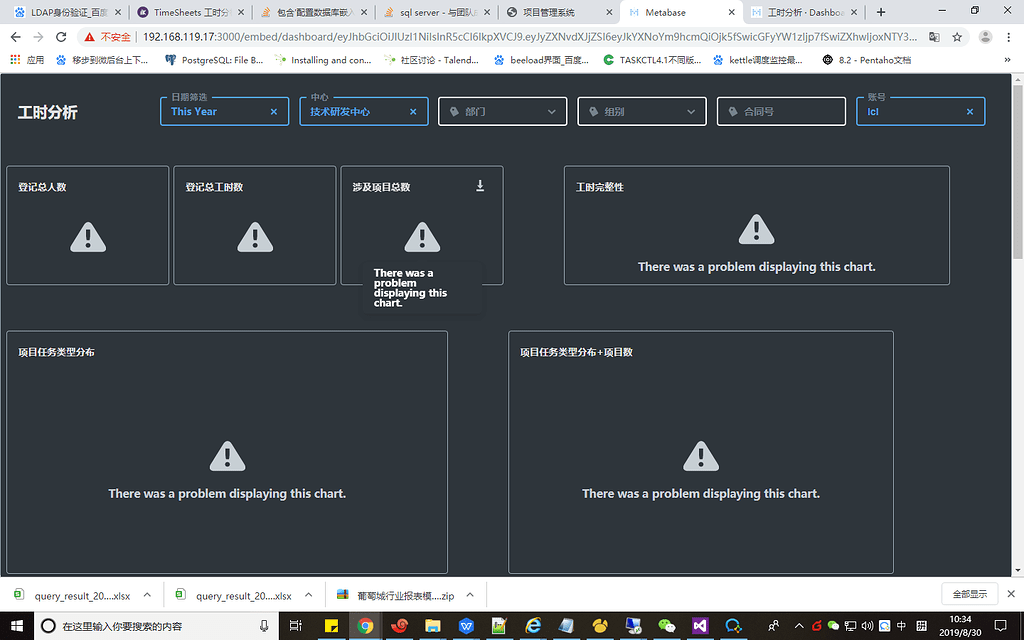Click the Windows Start button
This screenshot has height=640, width=1024.
click(x=15, y=626)
